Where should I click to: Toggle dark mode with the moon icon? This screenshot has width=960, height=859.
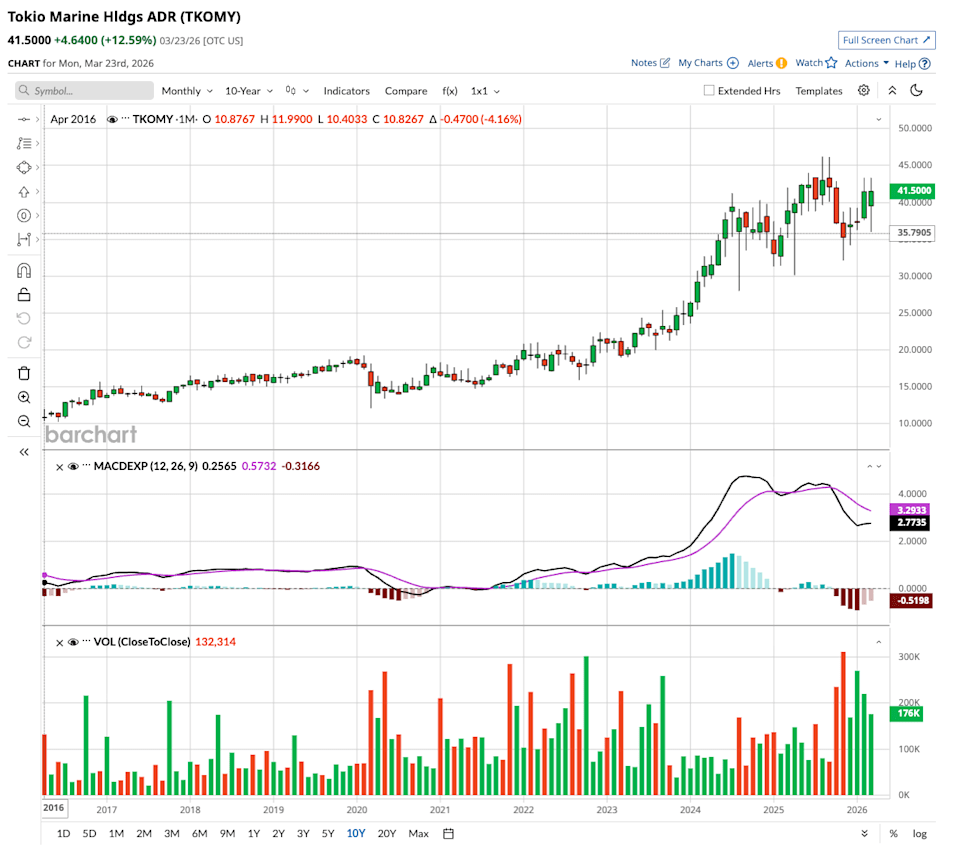pos(917,90)
